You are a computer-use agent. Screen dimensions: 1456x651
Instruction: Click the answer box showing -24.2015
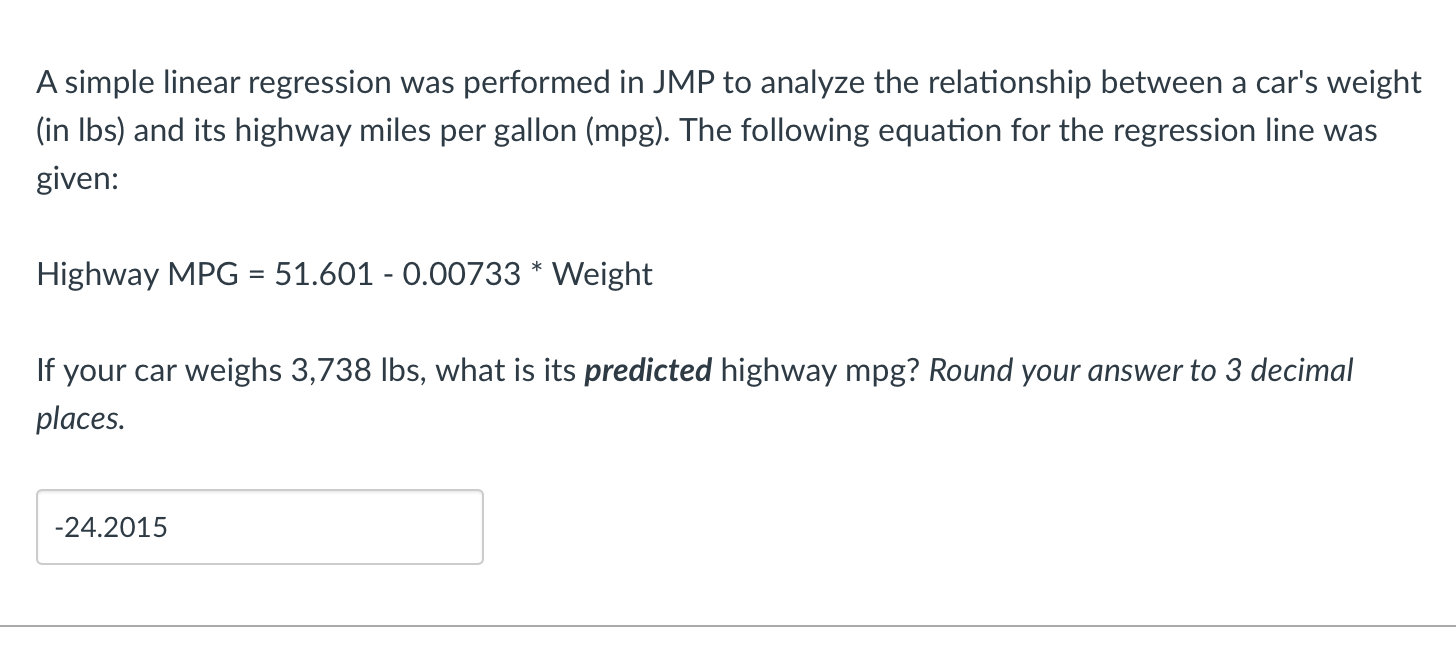pos(260,527)
